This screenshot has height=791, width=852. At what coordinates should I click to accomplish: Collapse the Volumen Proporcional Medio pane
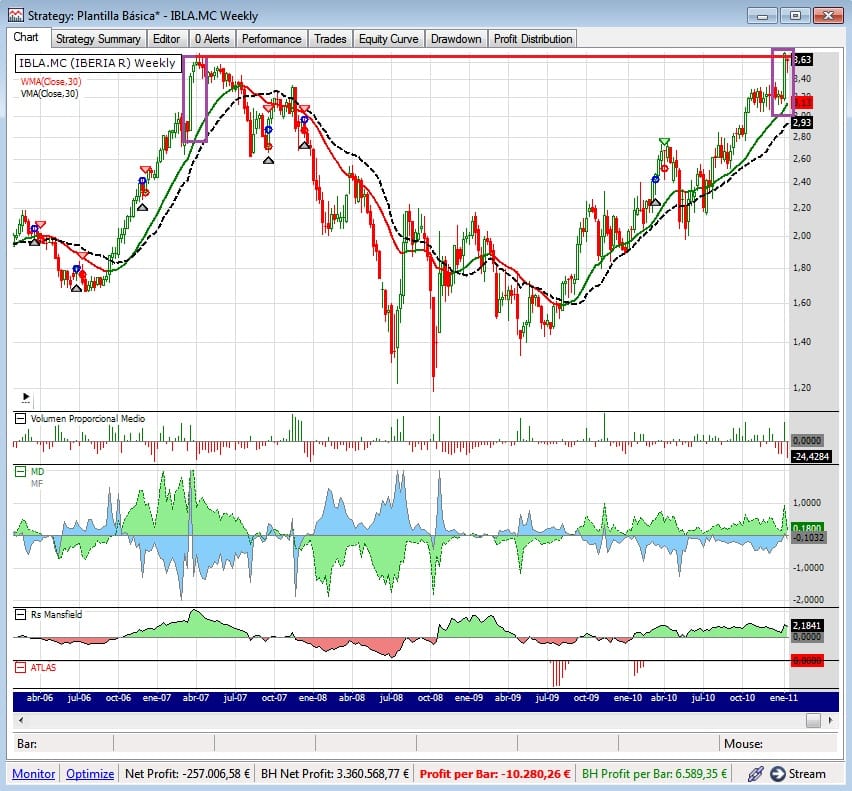click(x=21, y=419)
